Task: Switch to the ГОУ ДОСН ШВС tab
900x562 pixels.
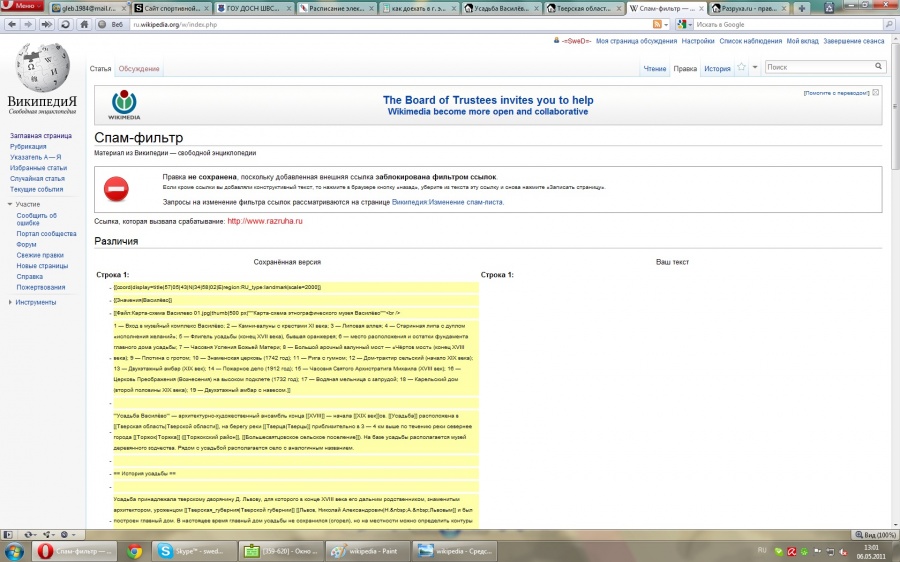Action: 255,8
